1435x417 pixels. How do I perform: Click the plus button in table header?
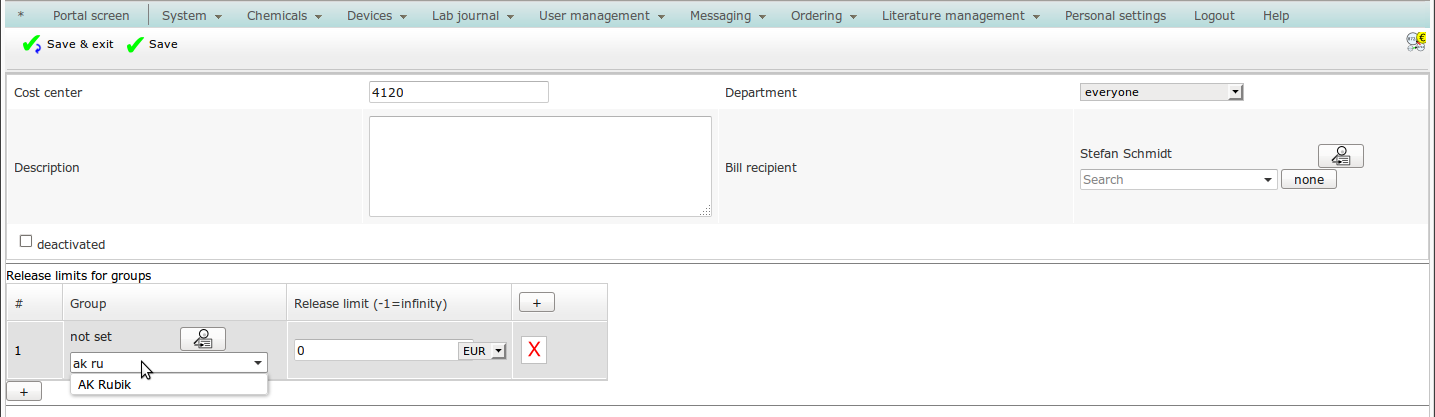535,303
